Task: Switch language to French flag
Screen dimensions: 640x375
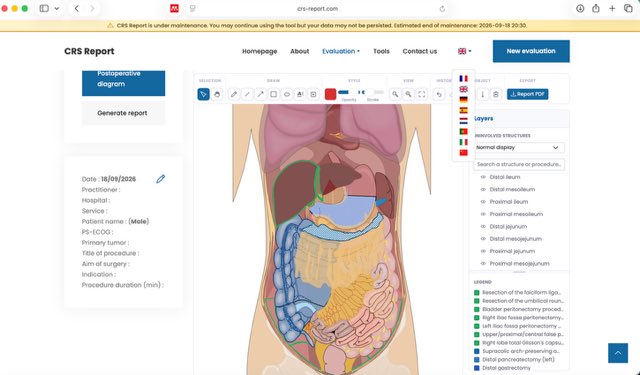Action: (463, 78)
